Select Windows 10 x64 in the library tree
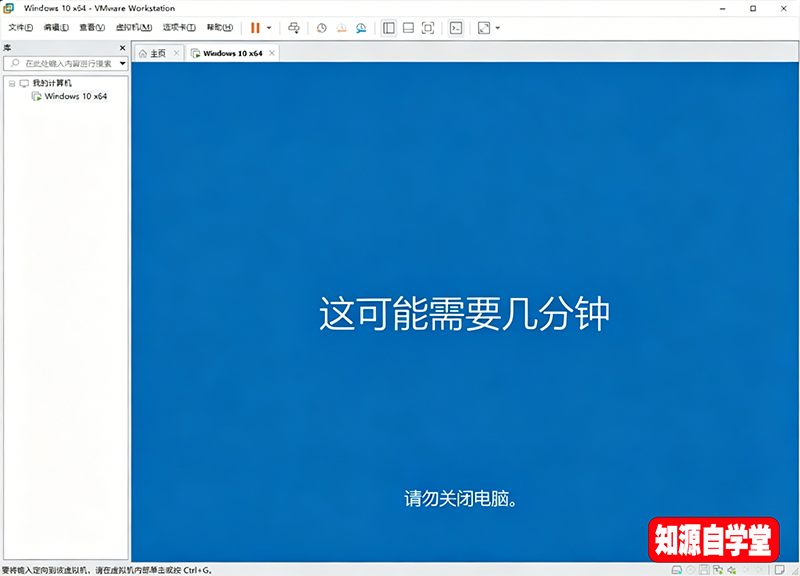800x576 pixels. coord(75,97)
